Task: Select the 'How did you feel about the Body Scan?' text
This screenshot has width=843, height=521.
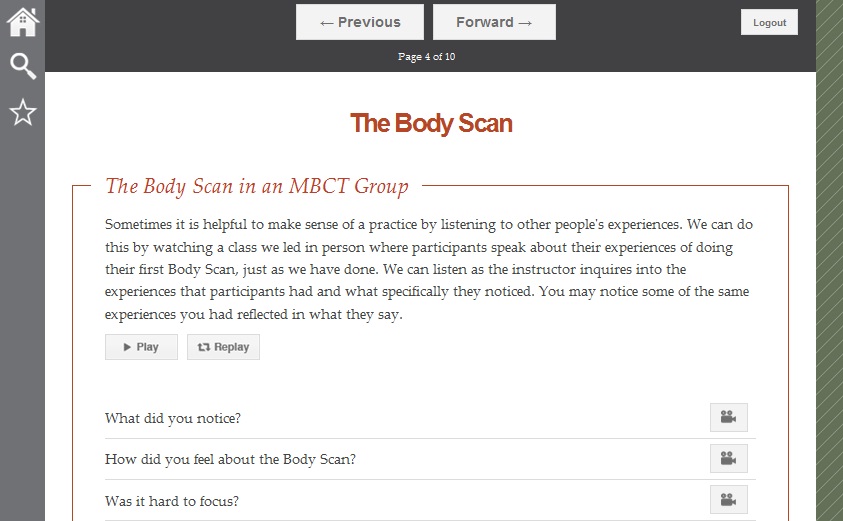Action: click(x=230, y=459)
